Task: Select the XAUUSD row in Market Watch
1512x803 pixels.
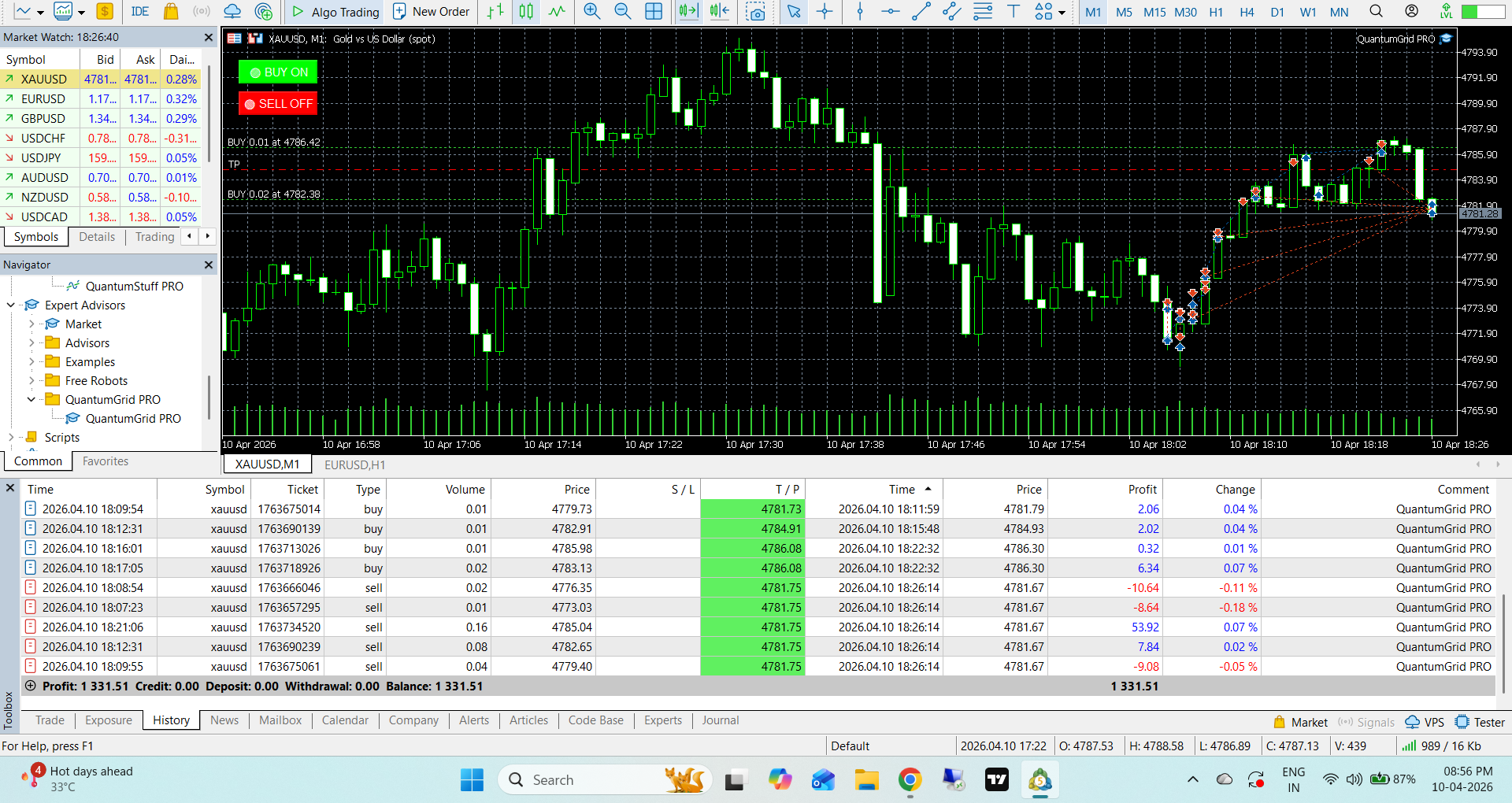Action: click(101, 80)
